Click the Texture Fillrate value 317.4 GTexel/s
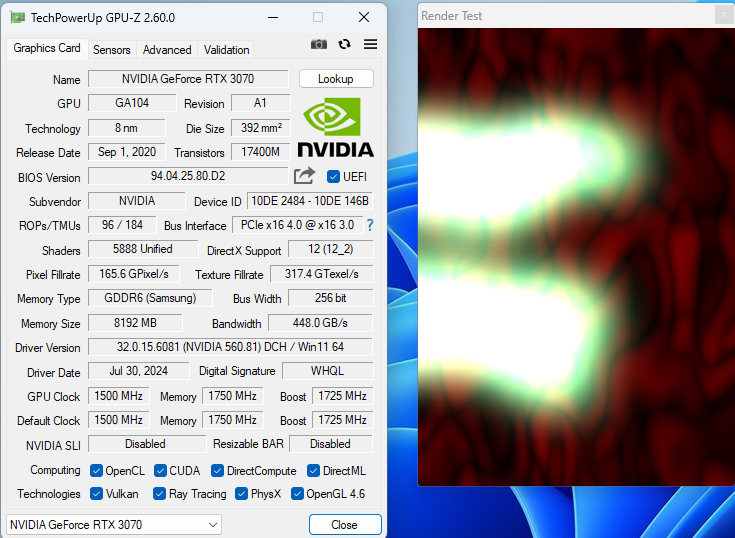The width and height of the screenshot is (735, 538). pyautogui.click(x=322, y=274)
